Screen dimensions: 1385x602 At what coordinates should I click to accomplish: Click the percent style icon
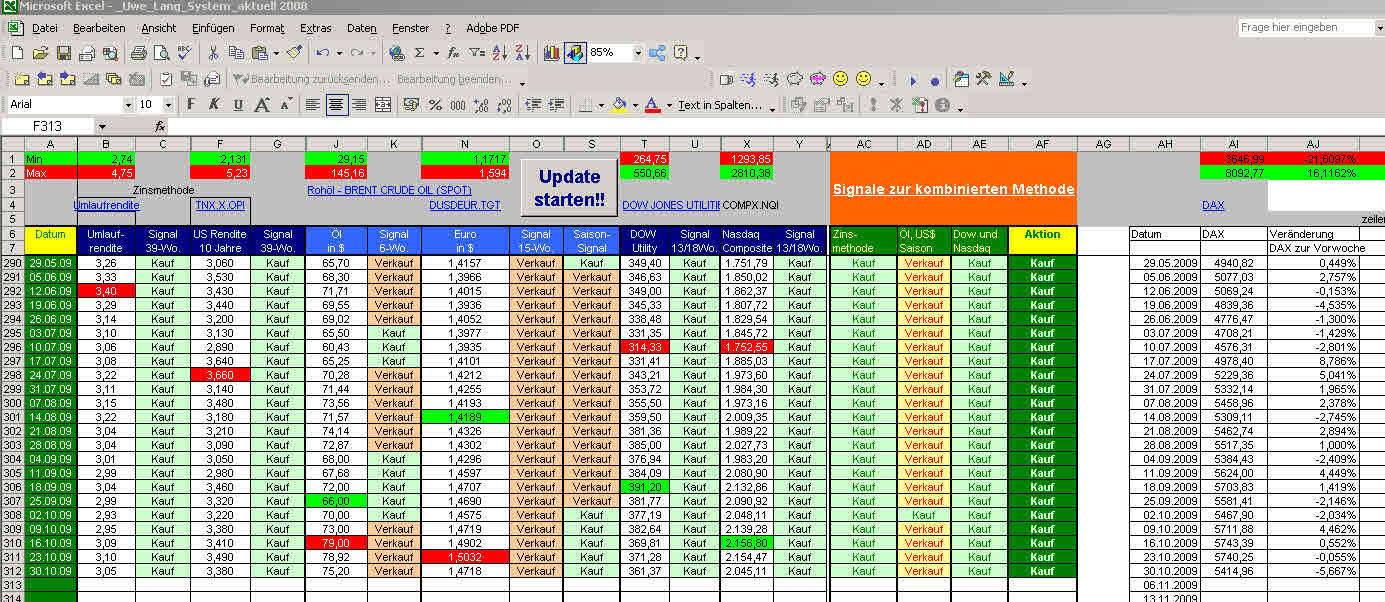(435, 105)
